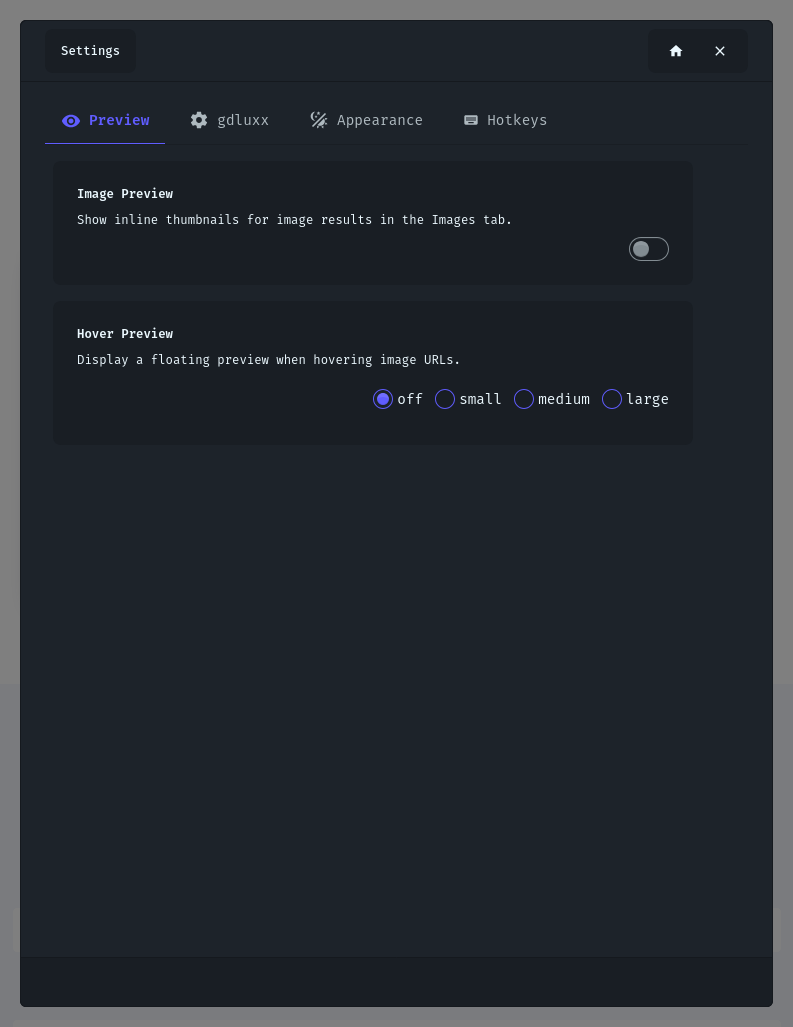This screenshot has width=793, height=1027.
Task: Go to the Appearance tab
Action: click(379, 120)
